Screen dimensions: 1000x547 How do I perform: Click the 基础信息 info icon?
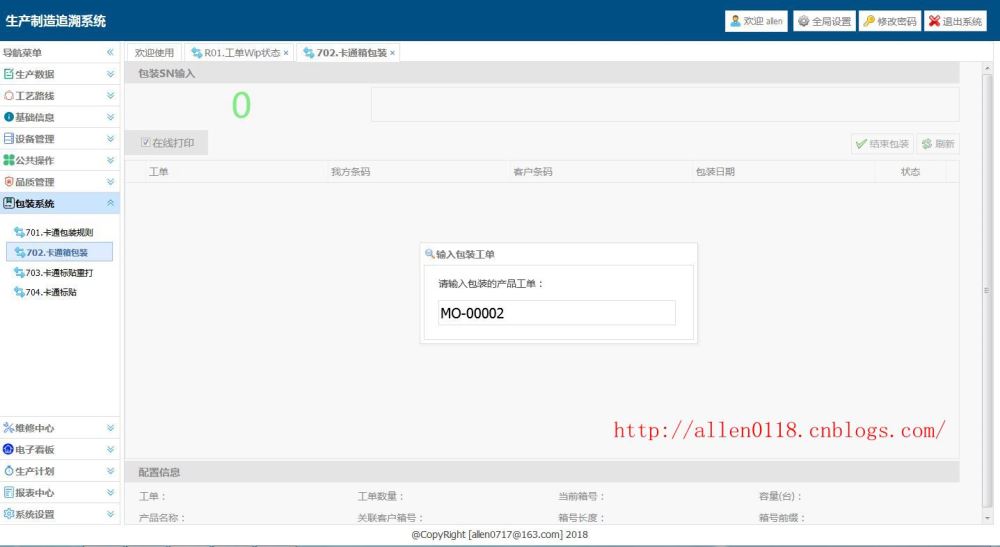coord(8,117)
